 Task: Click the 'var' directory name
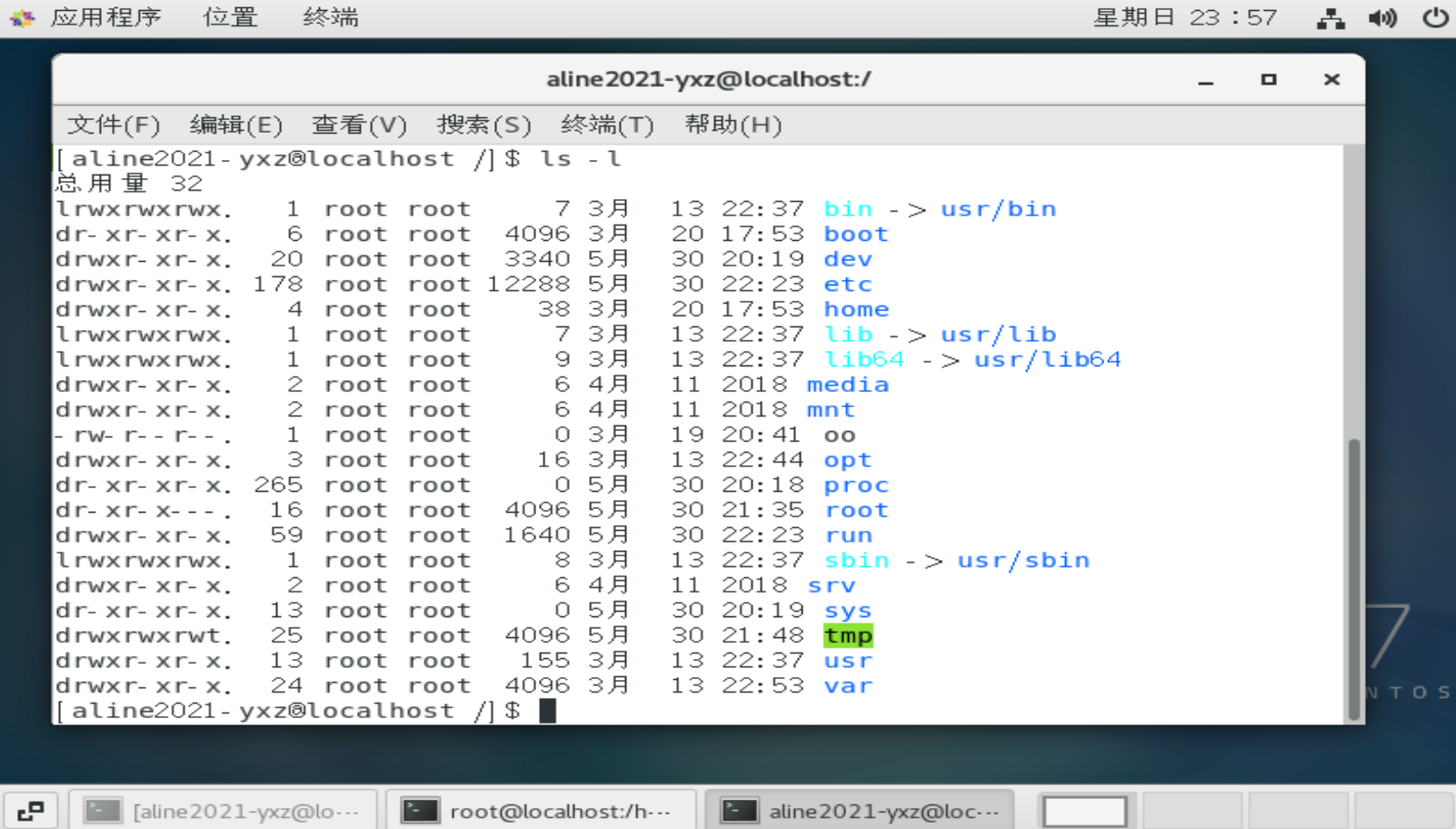click(848, 685)
